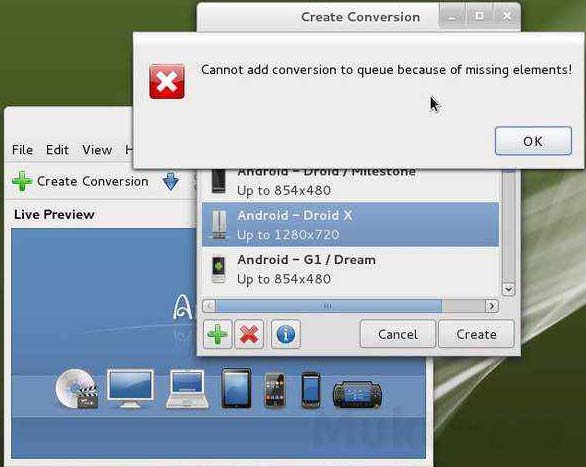Click the Cancel button
This screenshot has height=467, width=586.
[398, 334]
